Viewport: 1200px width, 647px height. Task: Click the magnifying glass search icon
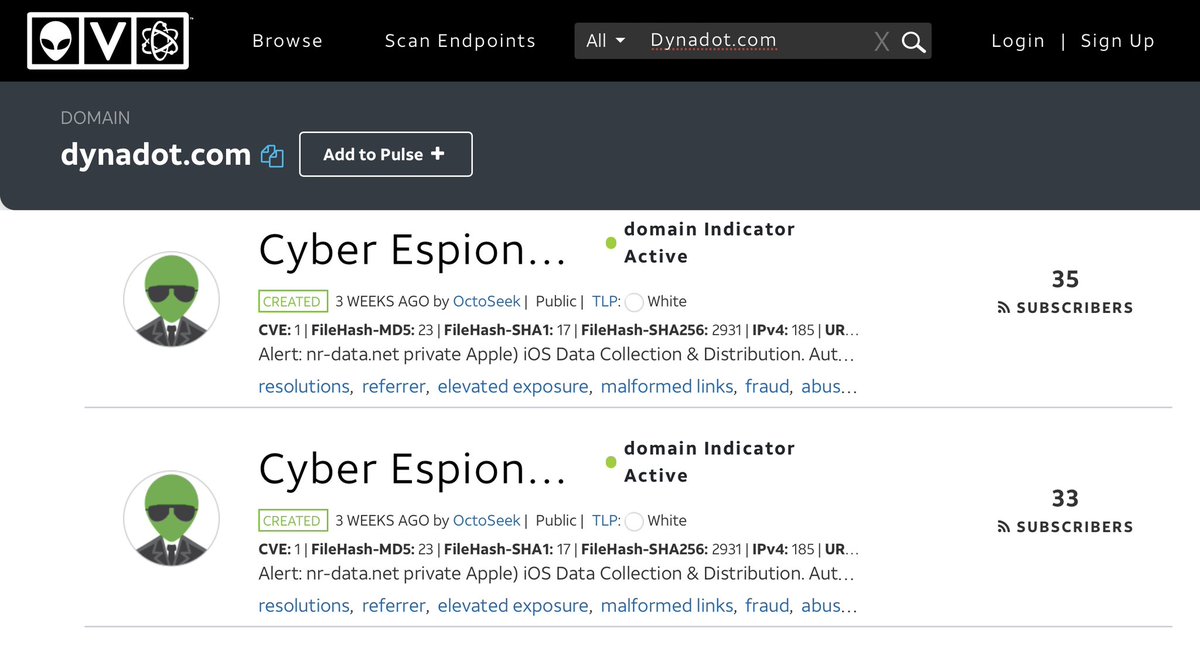(913, 41)
